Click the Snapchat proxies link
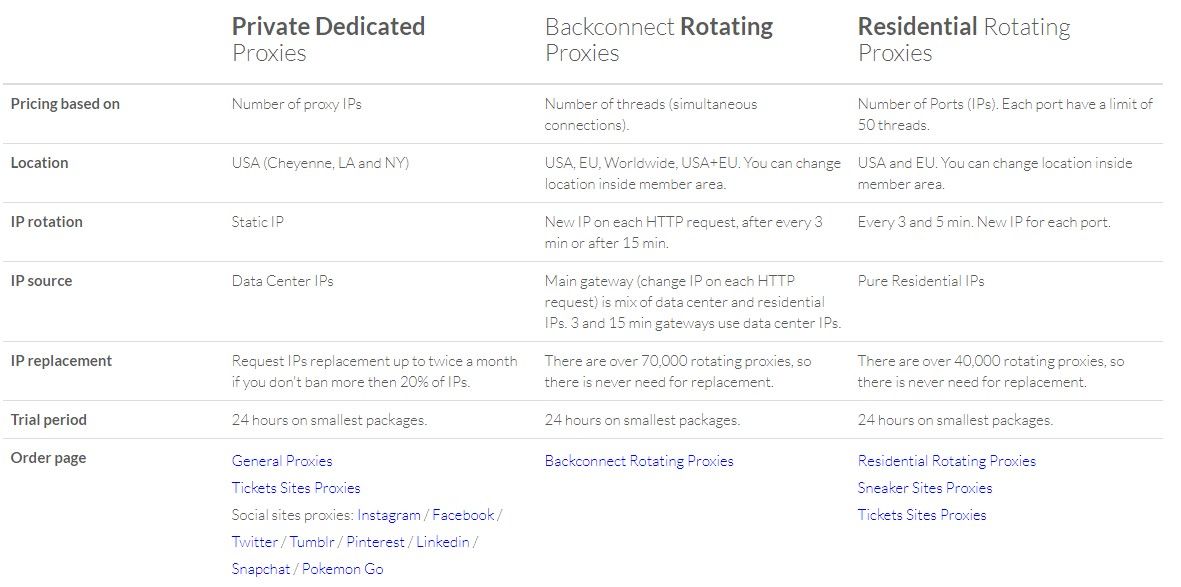This screenshot has width=1181, height=587. click(261, 569)
